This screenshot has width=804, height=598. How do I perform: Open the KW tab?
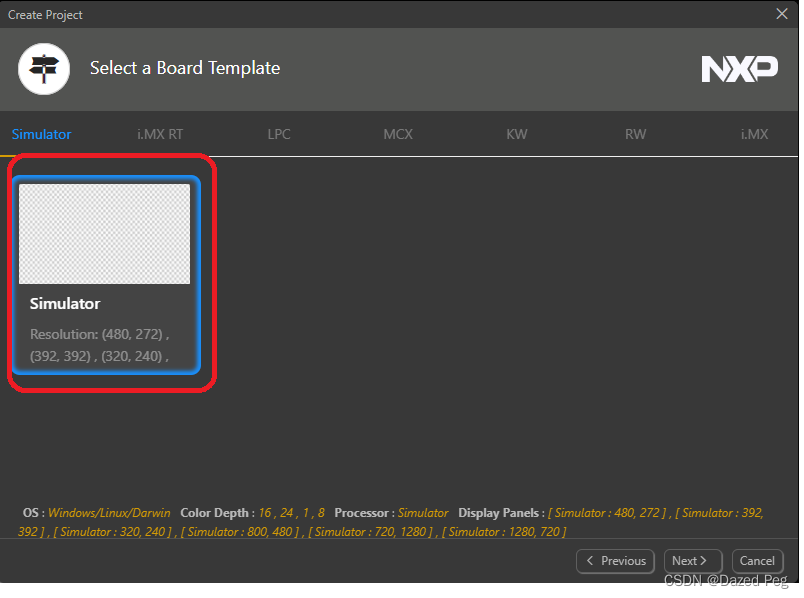[517, 134]
